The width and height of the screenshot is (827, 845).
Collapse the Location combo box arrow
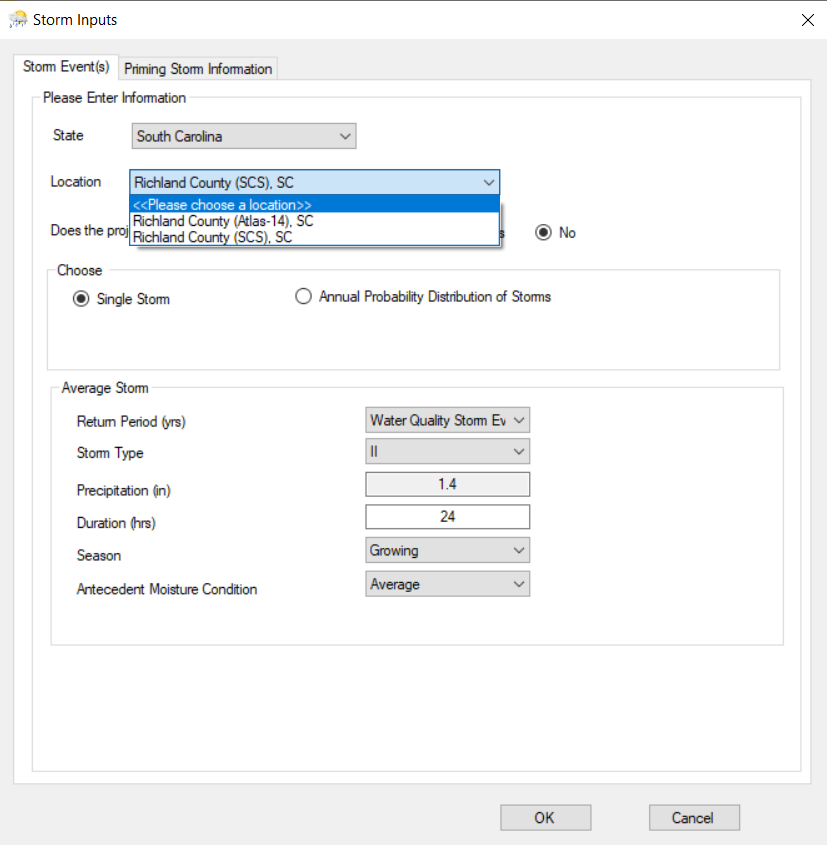pos(488,183)
